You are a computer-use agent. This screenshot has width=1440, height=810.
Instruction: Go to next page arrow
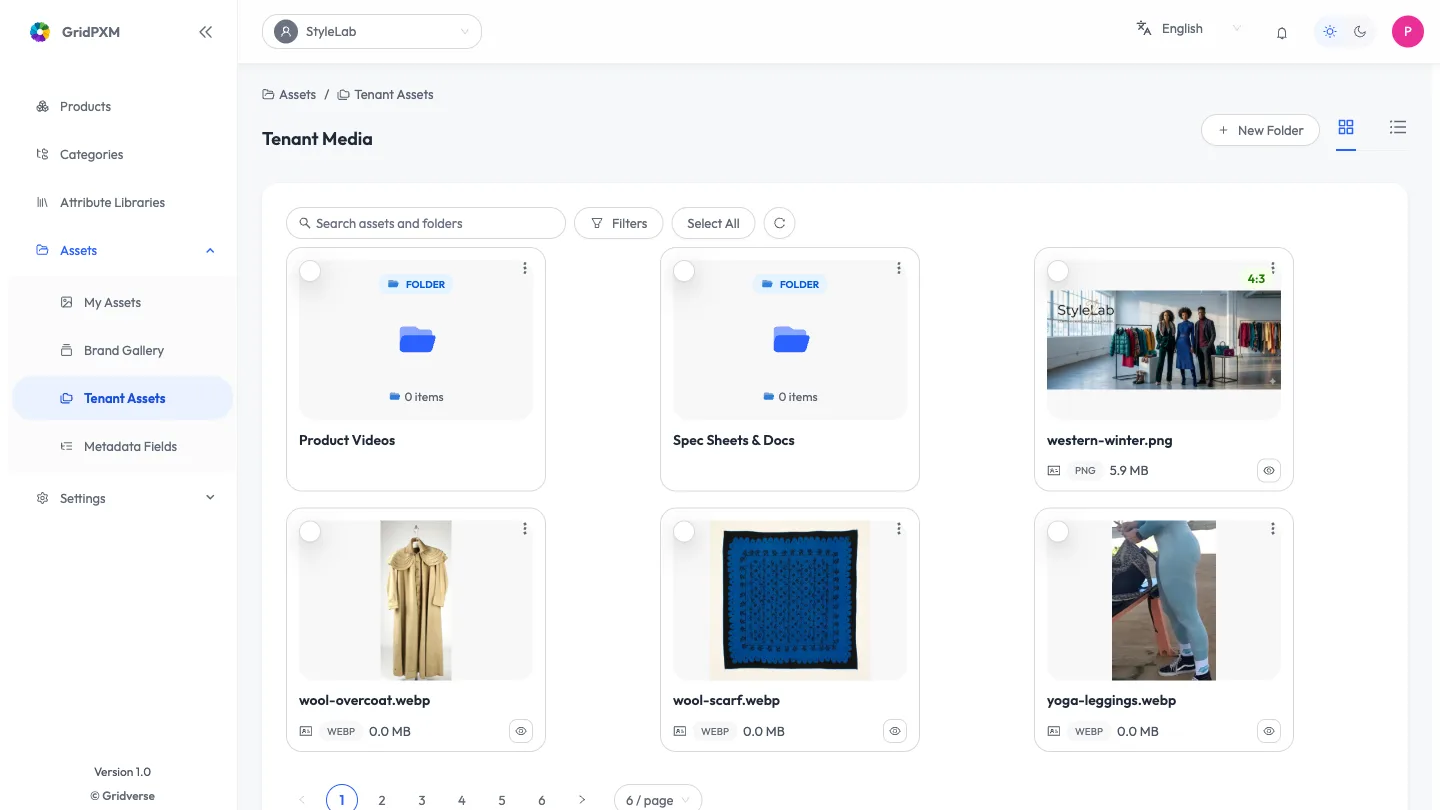point(582,800)
